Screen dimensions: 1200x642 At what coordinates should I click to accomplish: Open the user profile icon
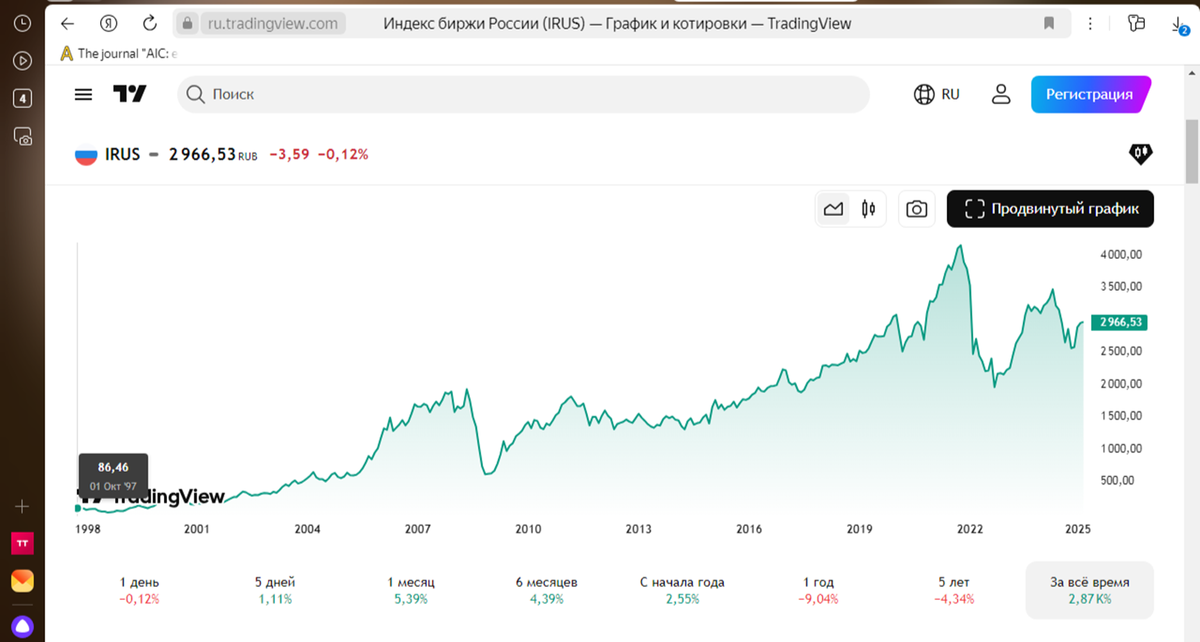(1001, 94)
